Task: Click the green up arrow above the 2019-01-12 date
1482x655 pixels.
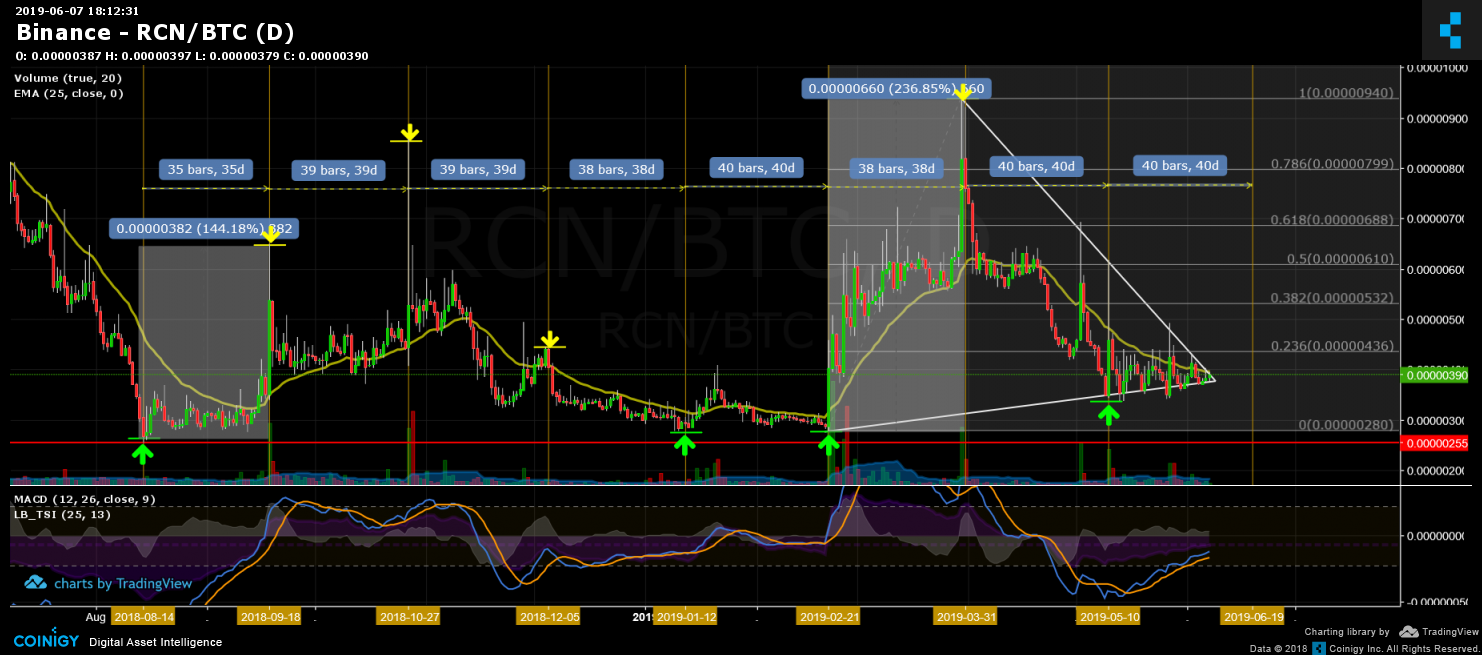Action: [685, 444]
